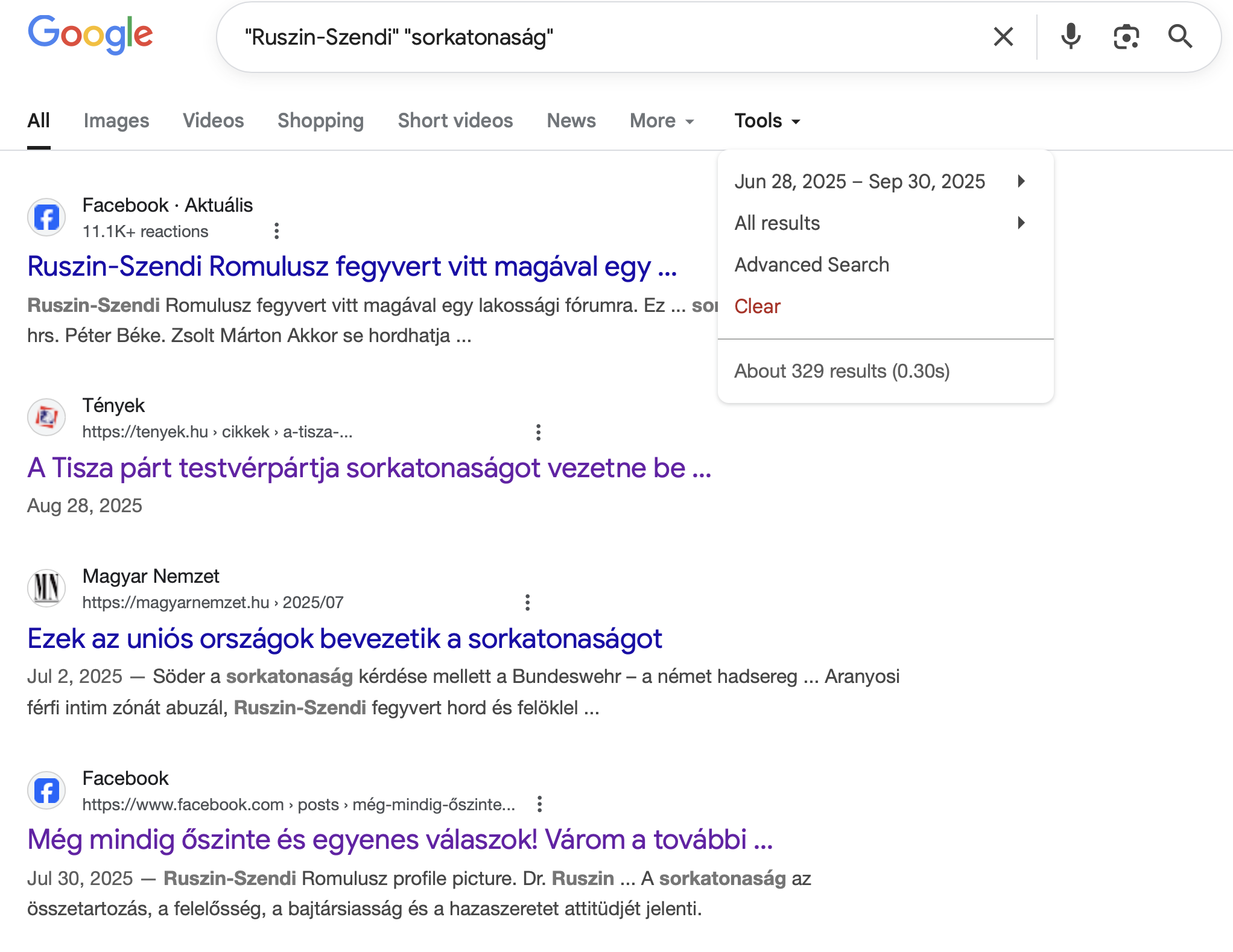Expand the All results dropdown
1233x952 pixels.
[x=880, y=223]
